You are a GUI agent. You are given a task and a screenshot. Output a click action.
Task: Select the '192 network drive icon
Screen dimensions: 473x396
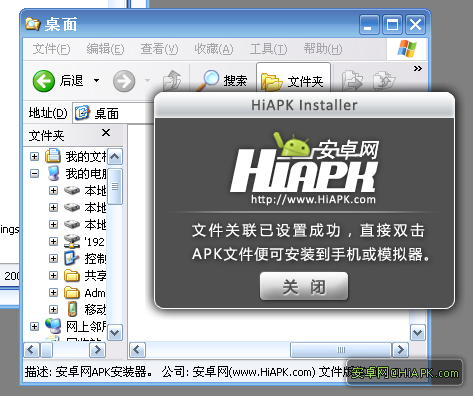pos(72,241)
